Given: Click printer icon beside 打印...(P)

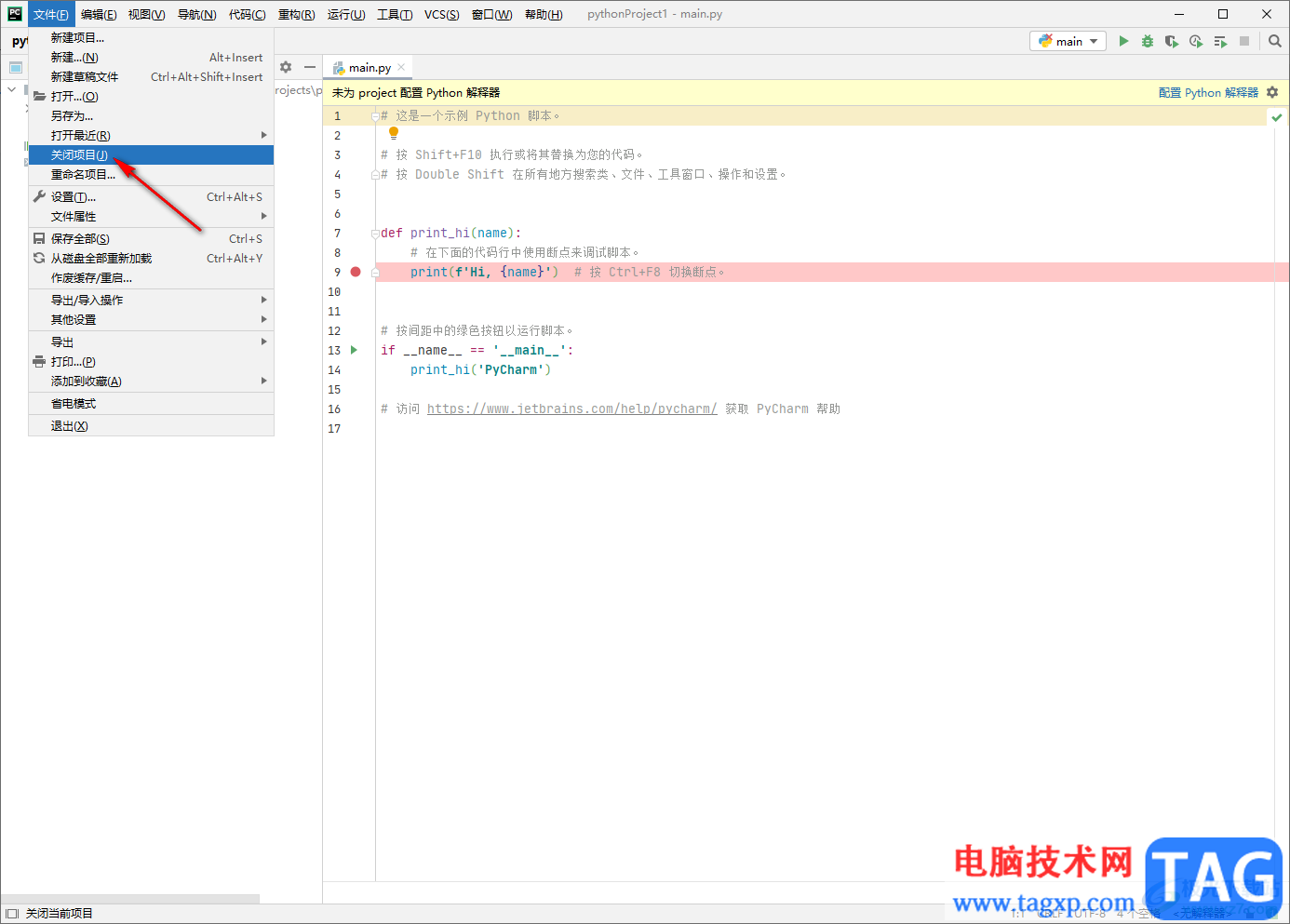Looking at the screenshot, I should pyautogui.click(x=39, y=361).
